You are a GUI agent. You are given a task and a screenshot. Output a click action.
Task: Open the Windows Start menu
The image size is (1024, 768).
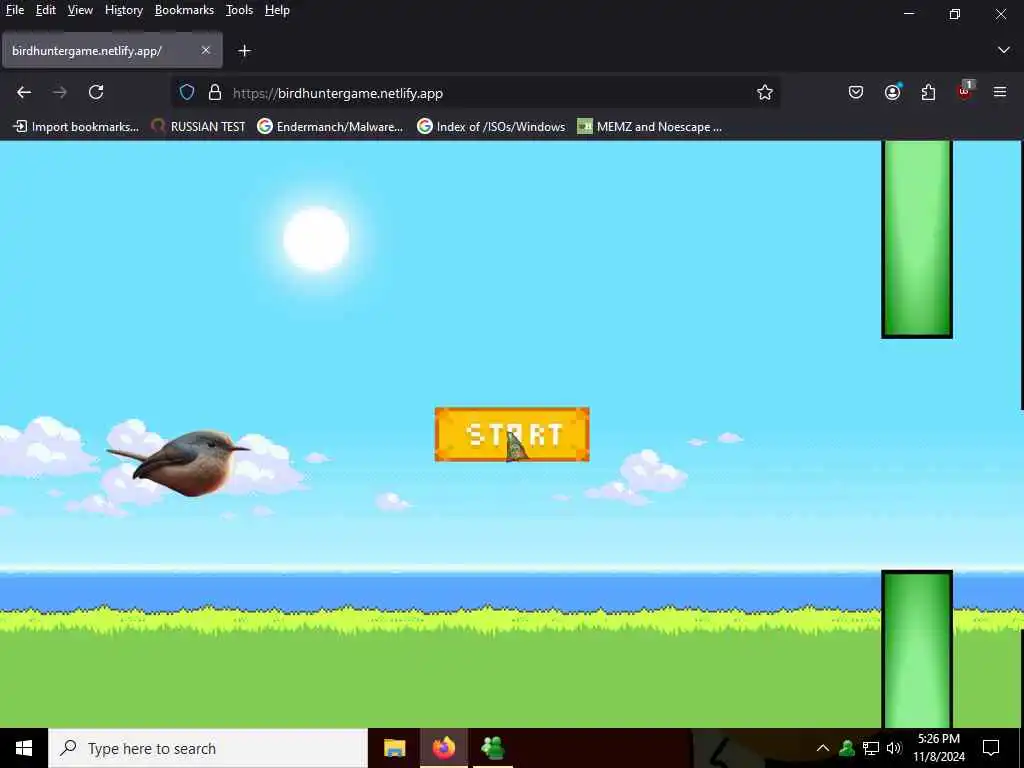click(x=24, y=748)
